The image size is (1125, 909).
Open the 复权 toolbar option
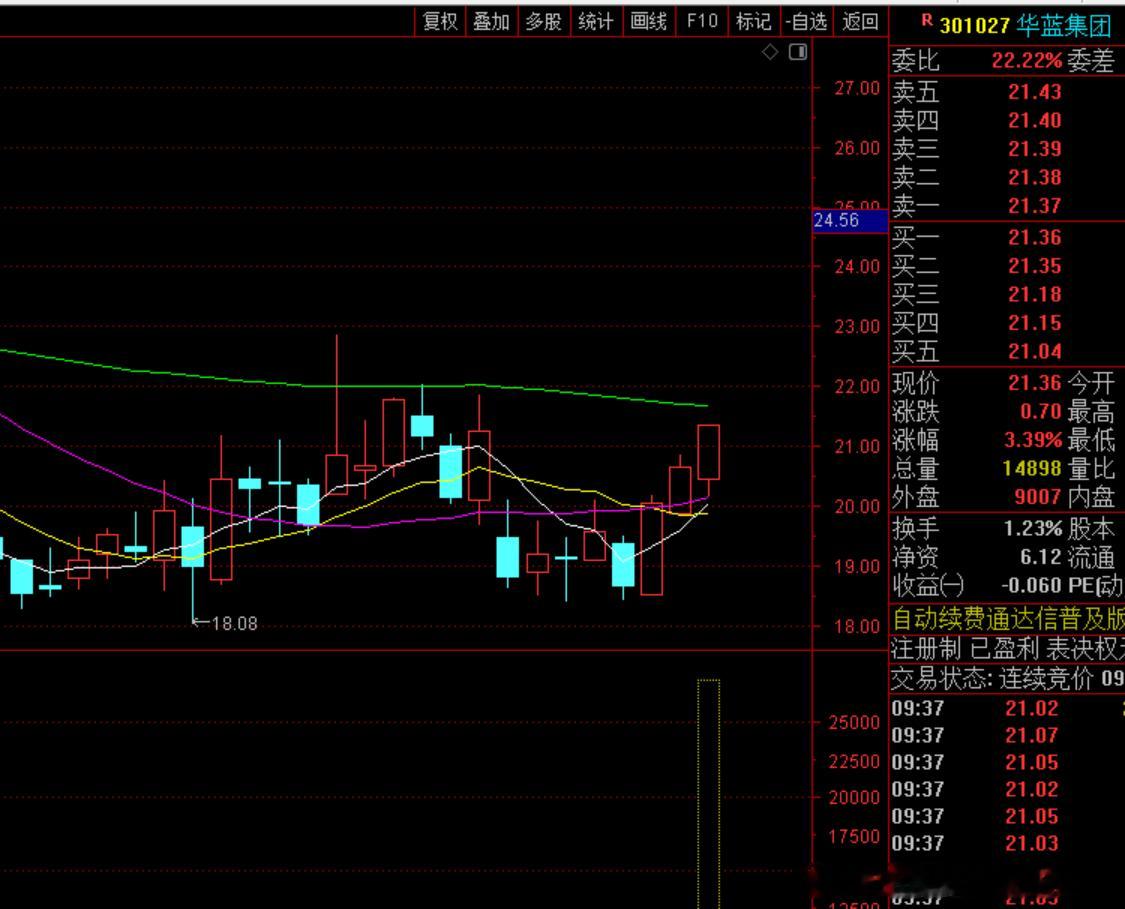pos(440,22)
